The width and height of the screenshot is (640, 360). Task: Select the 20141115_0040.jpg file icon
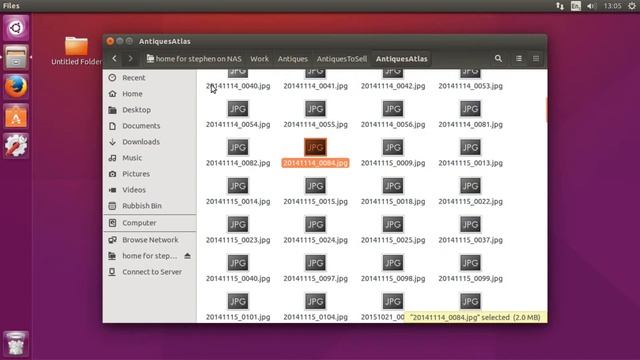[x=238, y=263]
